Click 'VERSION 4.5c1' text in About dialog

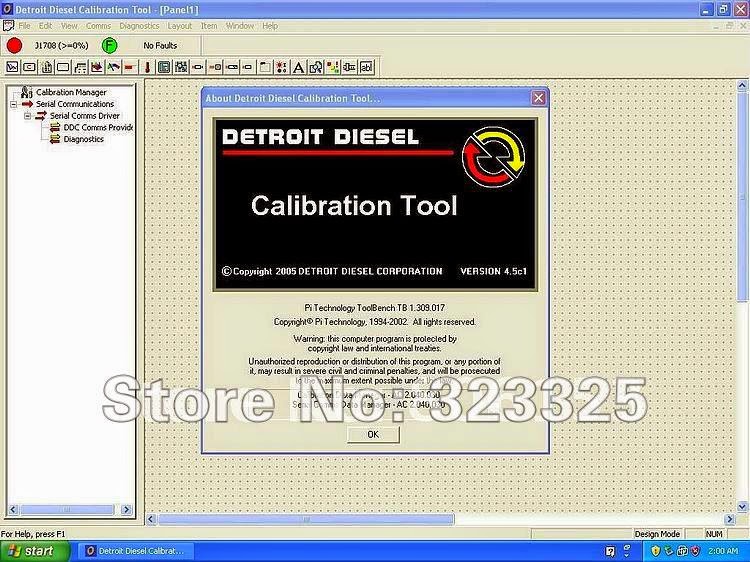493,271
